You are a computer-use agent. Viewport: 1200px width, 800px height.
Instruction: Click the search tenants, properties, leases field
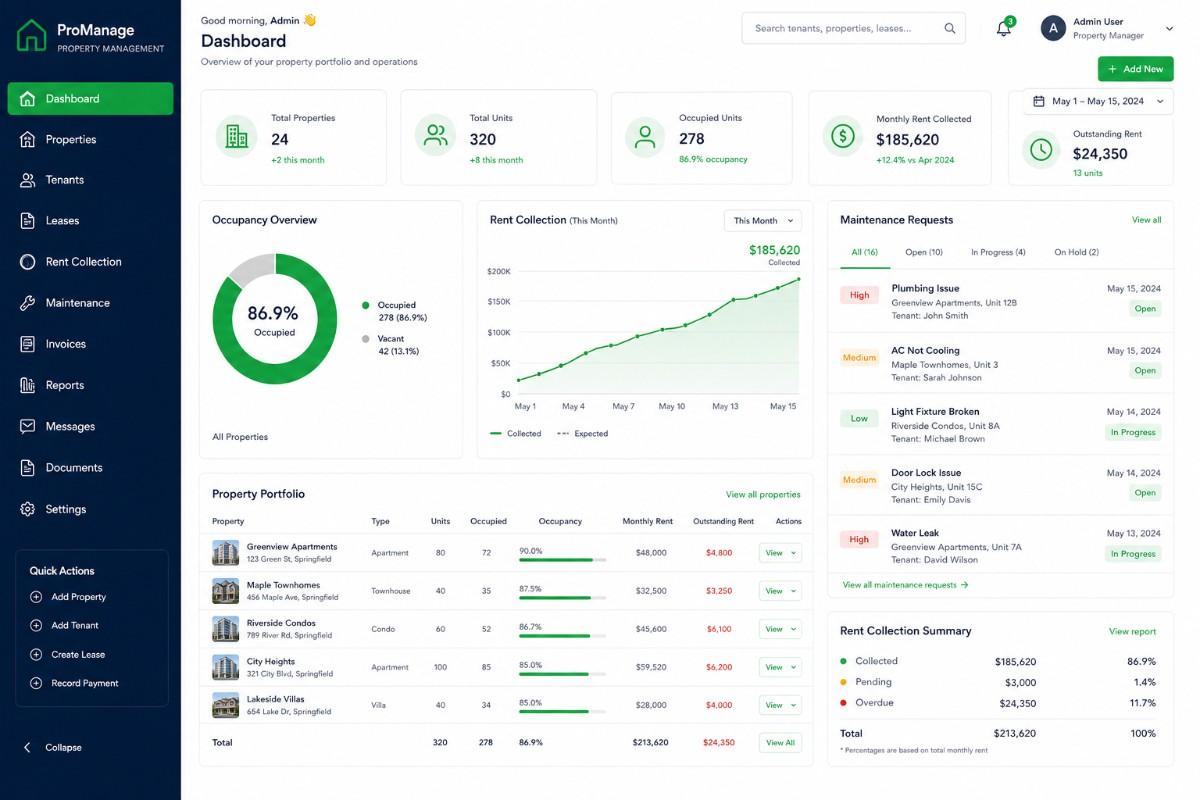[853, 28]
